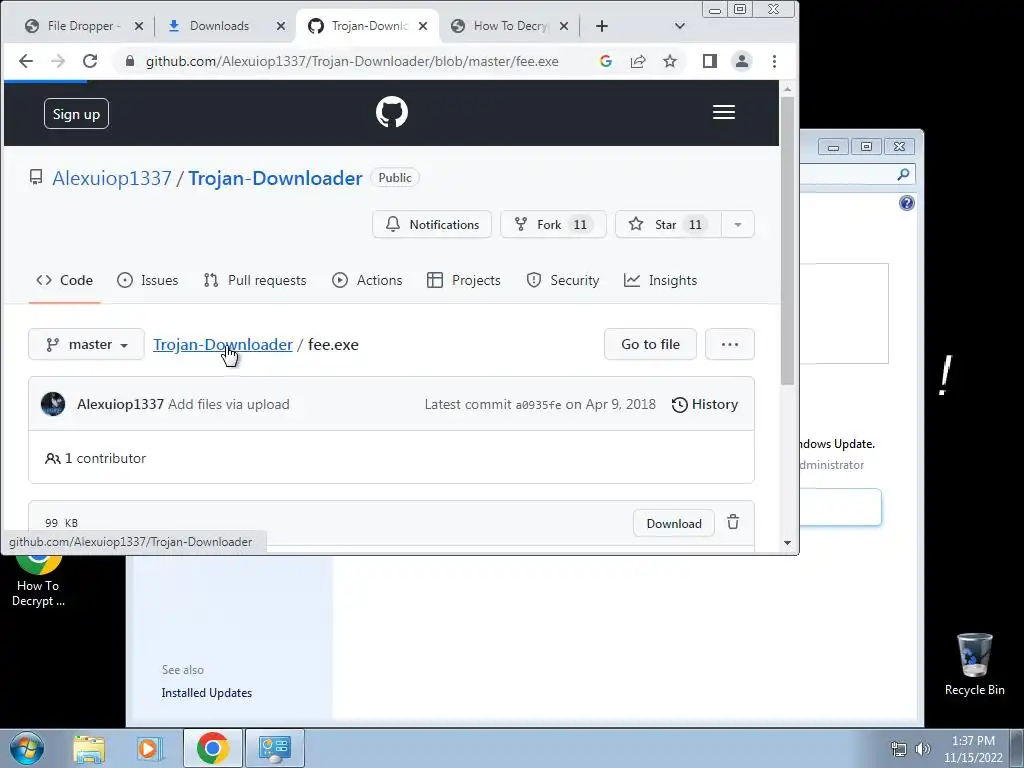Open the master branch selector
1024x768 pixels.
click(x=86, y=344)
